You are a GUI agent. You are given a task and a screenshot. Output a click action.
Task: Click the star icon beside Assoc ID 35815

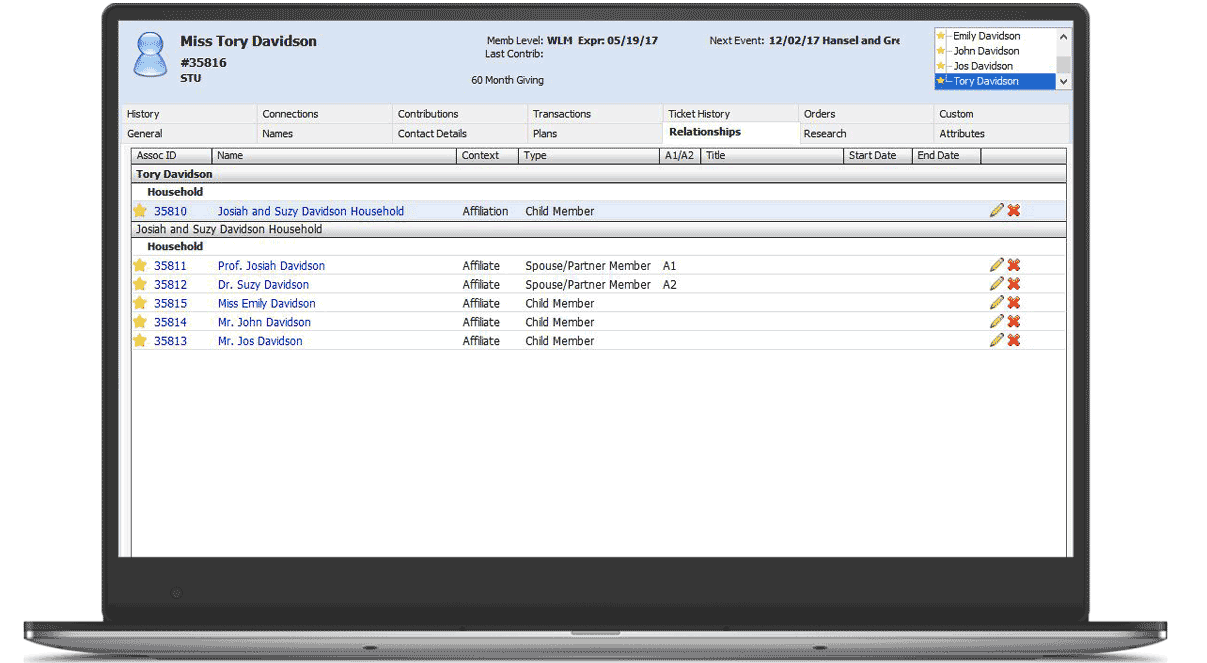(x=140, y=303)
